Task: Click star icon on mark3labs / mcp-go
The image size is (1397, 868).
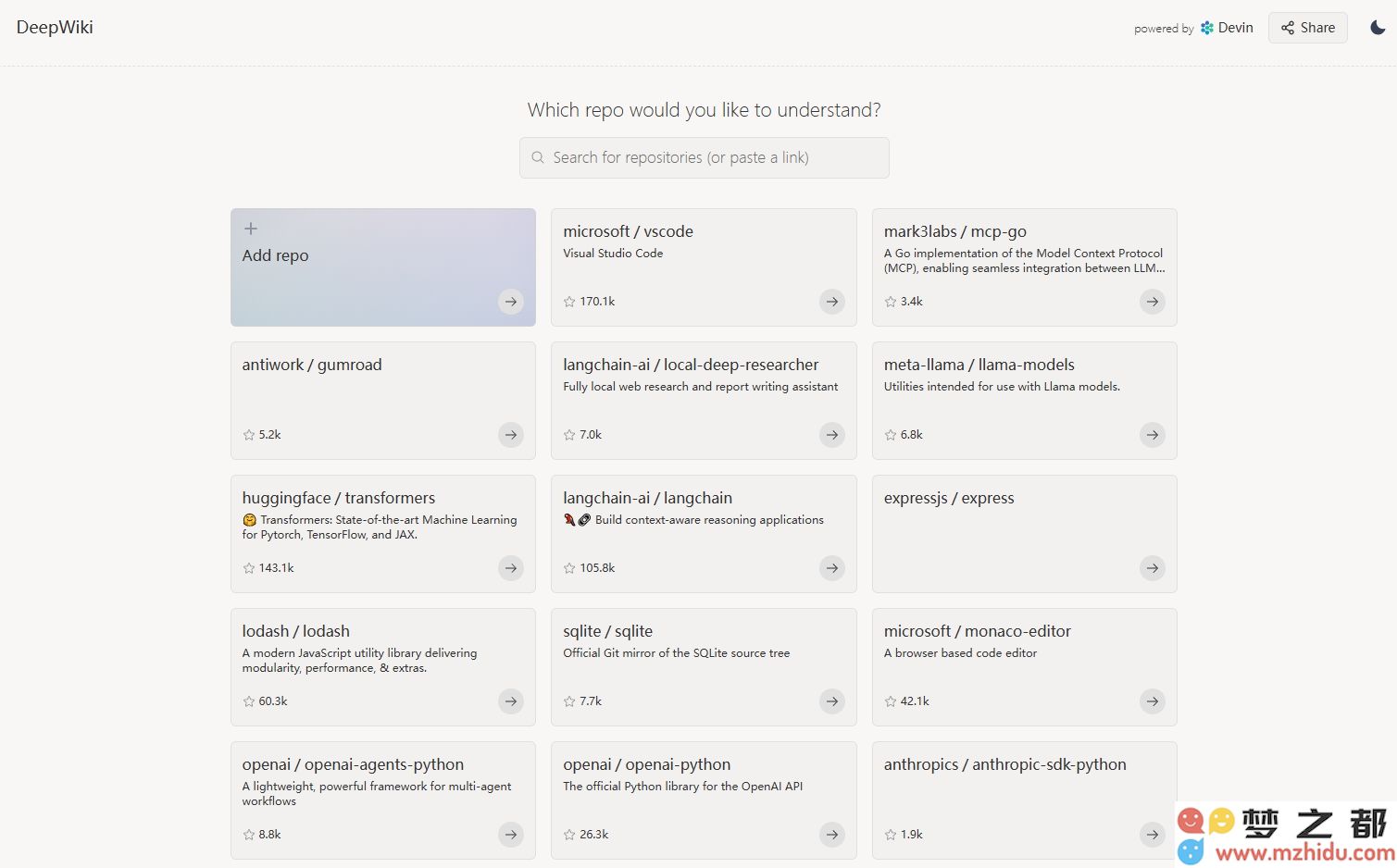Action: click(x=891, y=302)
